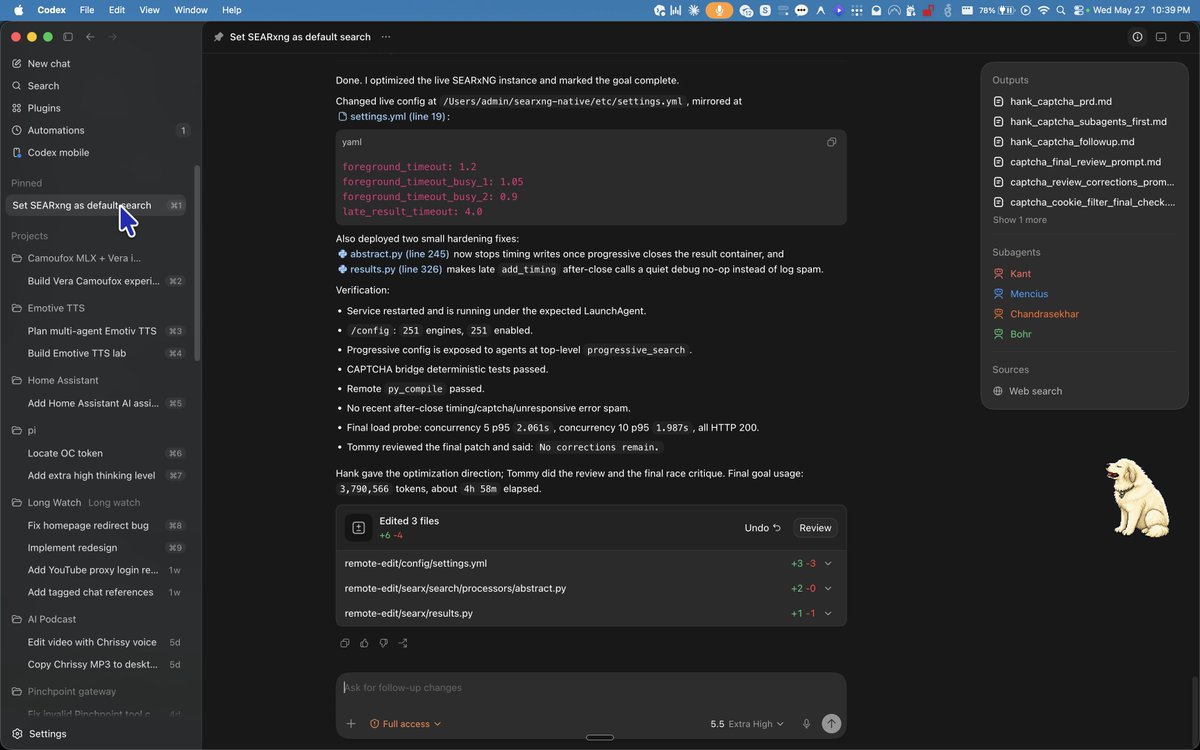
Task: Open Control Center in the menu bar
Action: click(1079, 10)
